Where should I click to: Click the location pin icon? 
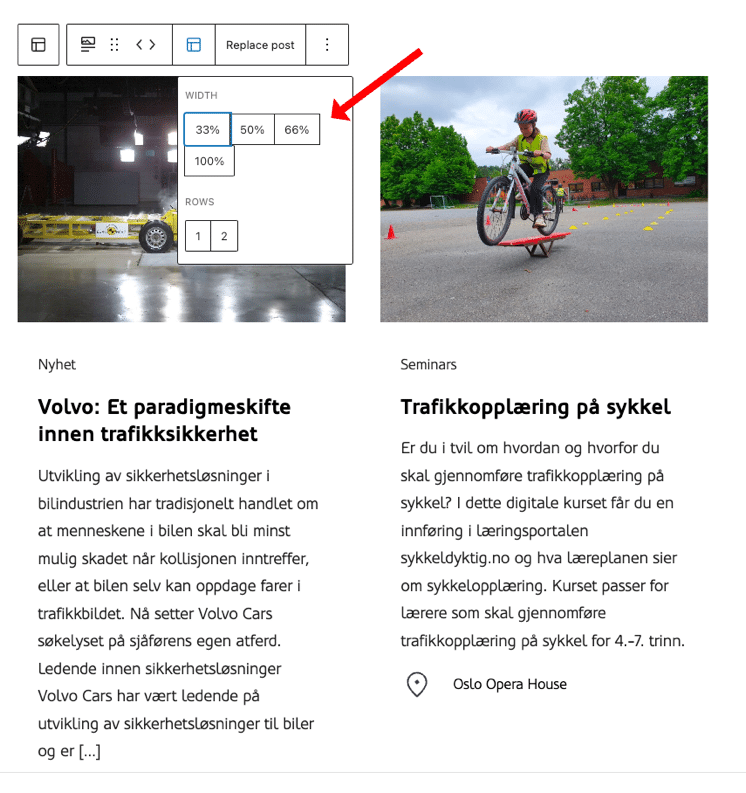[417, 684]
